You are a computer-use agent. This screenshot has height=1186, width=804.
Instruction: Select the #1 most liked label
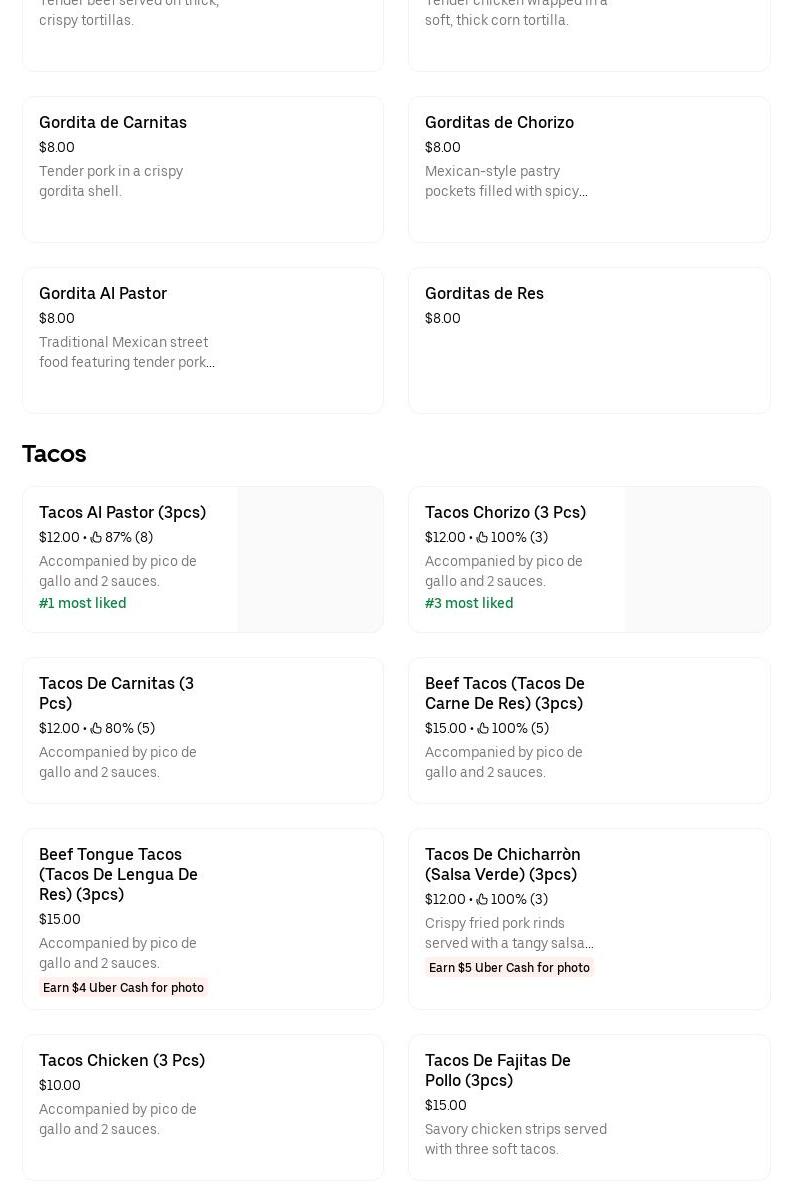click(82, 603)
